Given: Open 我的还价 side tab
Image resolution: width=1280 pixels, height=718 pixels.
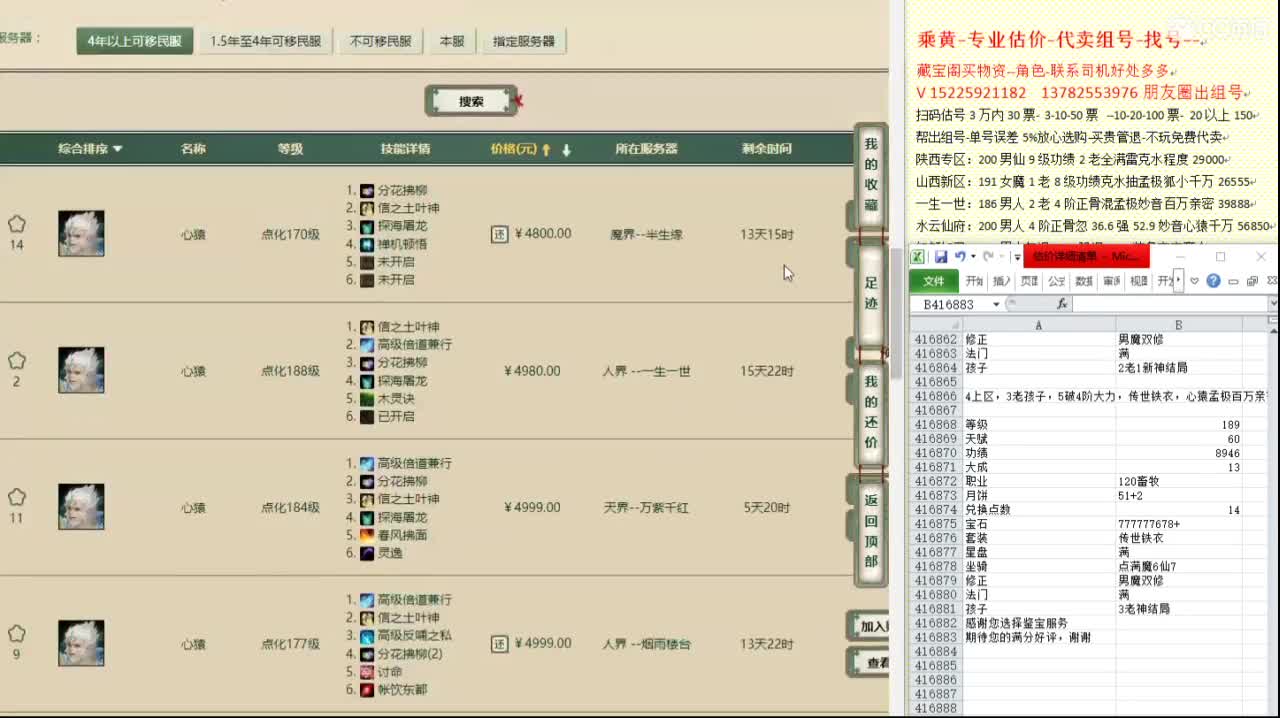Looking at the screenshot, I should click(871, 412).
